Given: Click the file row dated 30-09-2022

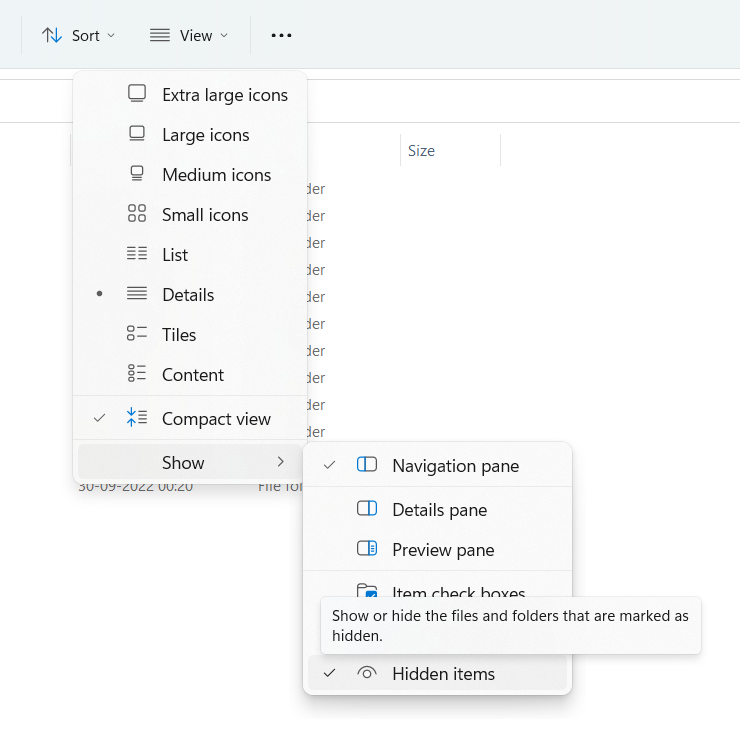Looking at the screenshot, I should (x=135, y=487).
